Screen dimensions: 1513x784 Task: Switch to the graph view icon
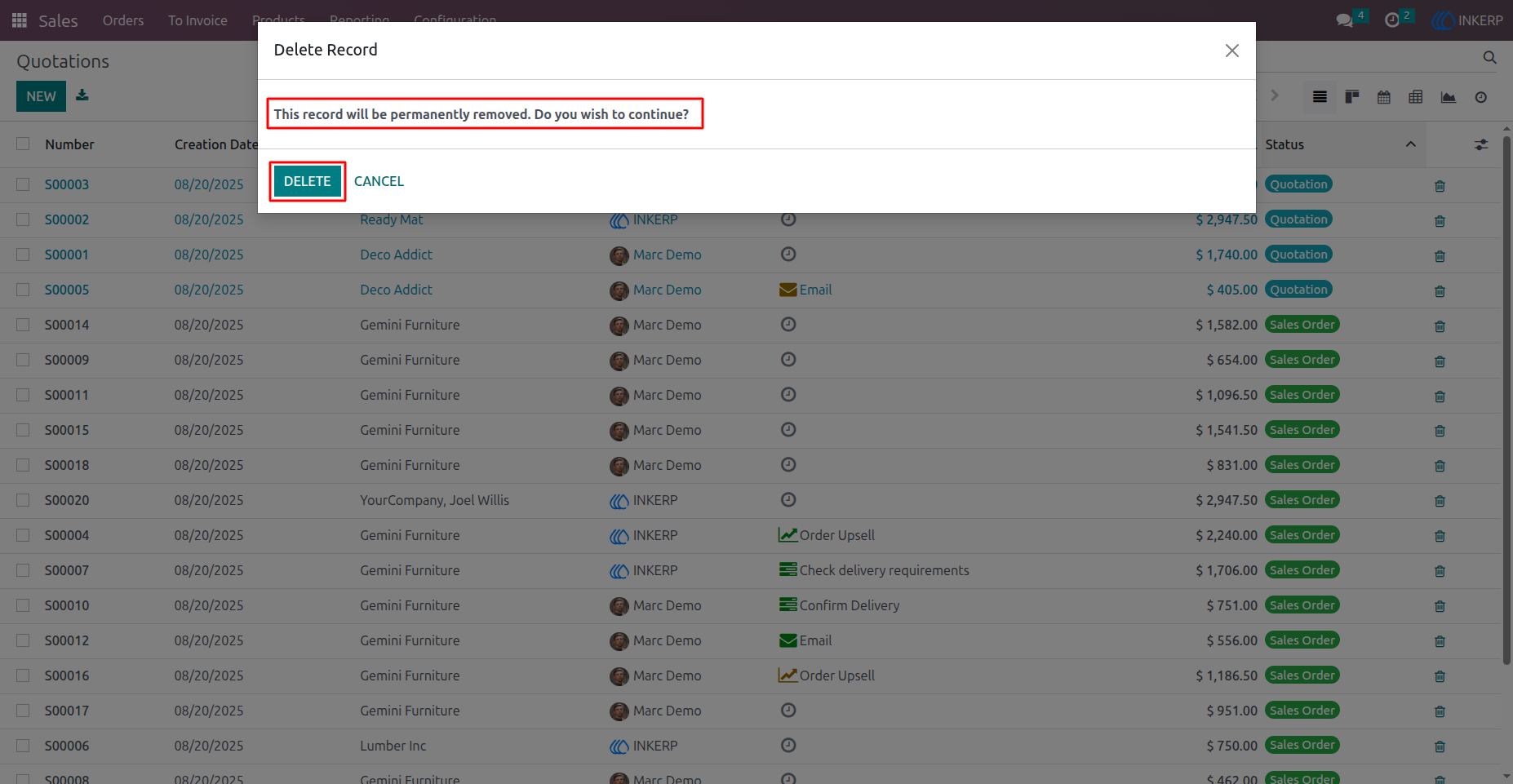(x=1449, y=97)
